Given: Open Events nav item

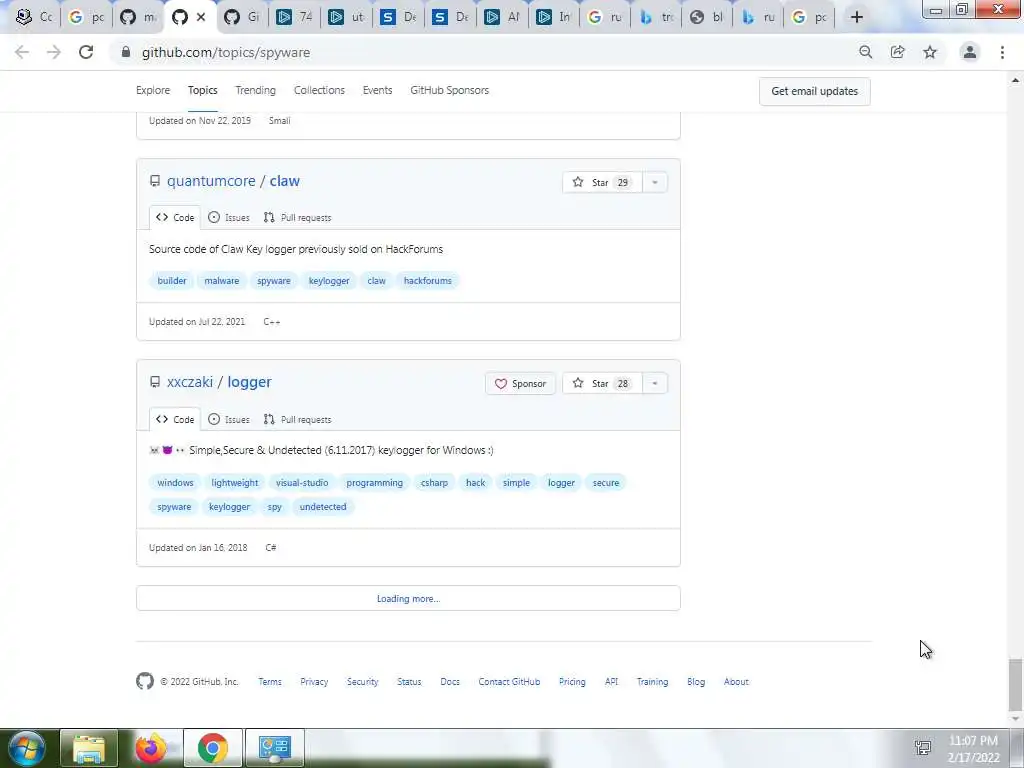Looking at the screenshot, I should click(377, 90).
